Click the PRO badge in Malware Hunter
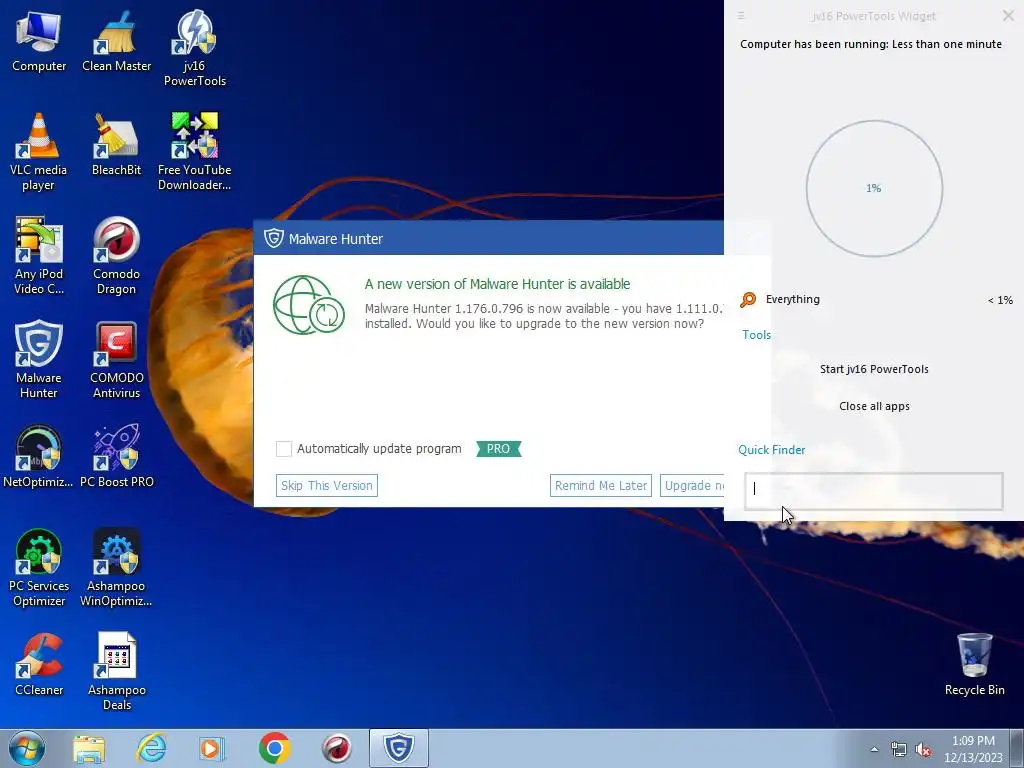This screenshot has width=1024, height=768. pos(499,449)
